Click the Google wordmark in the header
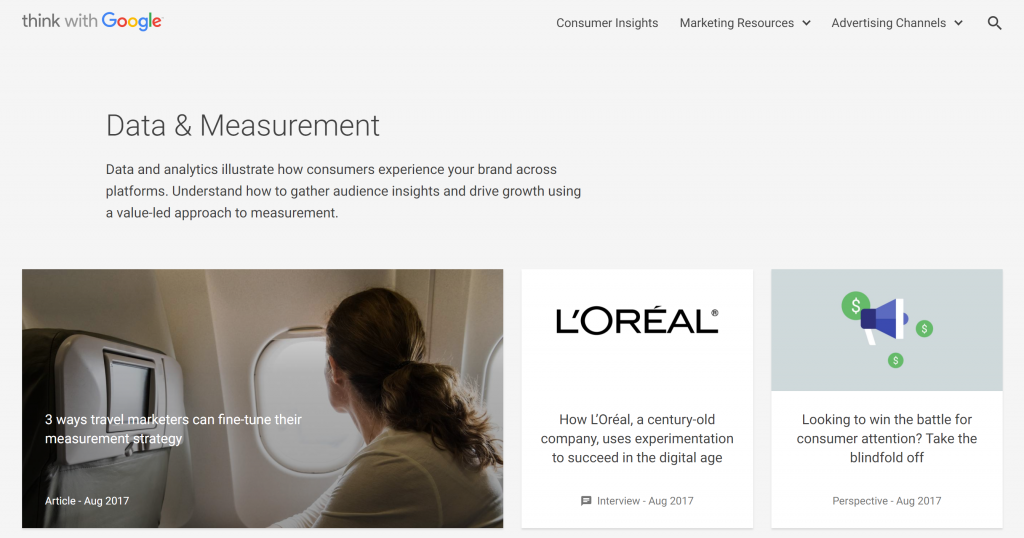This screenshot has height=538, width=1024. click(132, 21)
